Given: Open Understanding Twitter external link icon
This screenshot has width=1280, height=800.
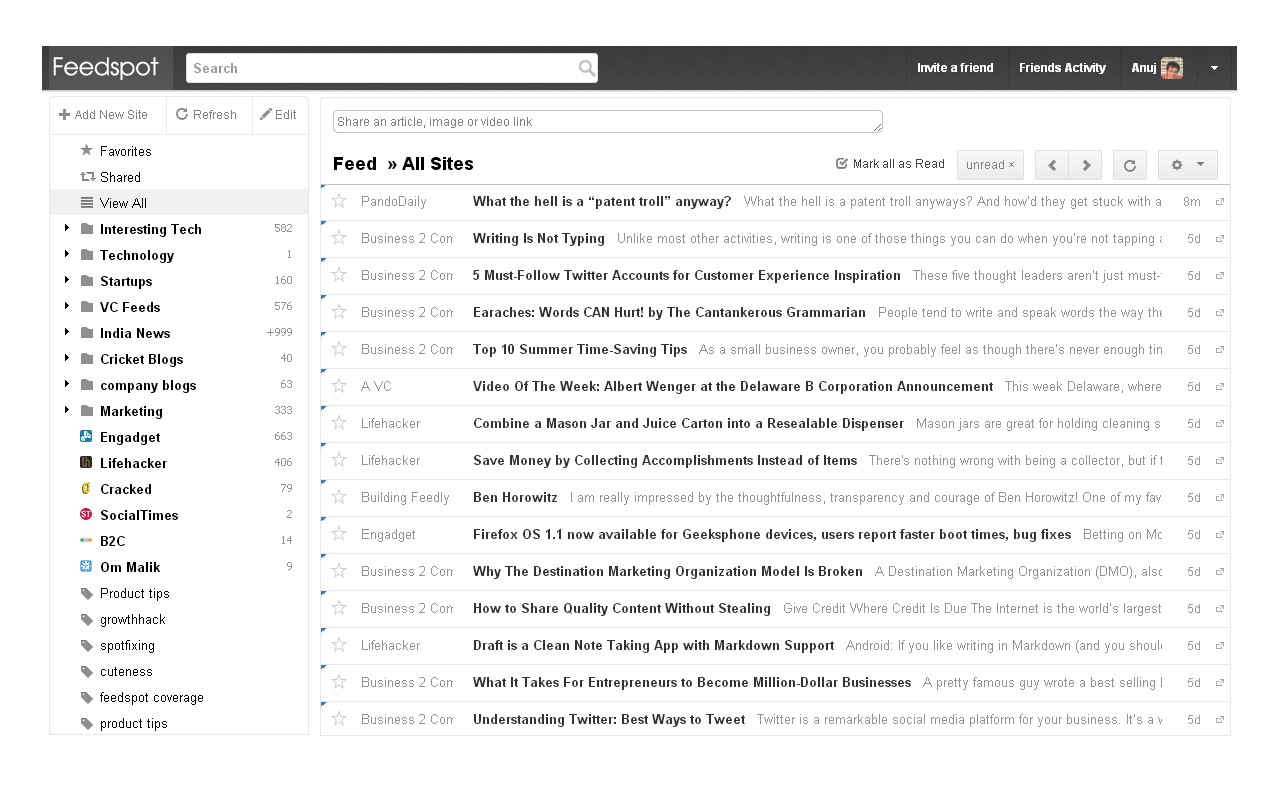Looking at the screenshot, I should coord(1220,720).
